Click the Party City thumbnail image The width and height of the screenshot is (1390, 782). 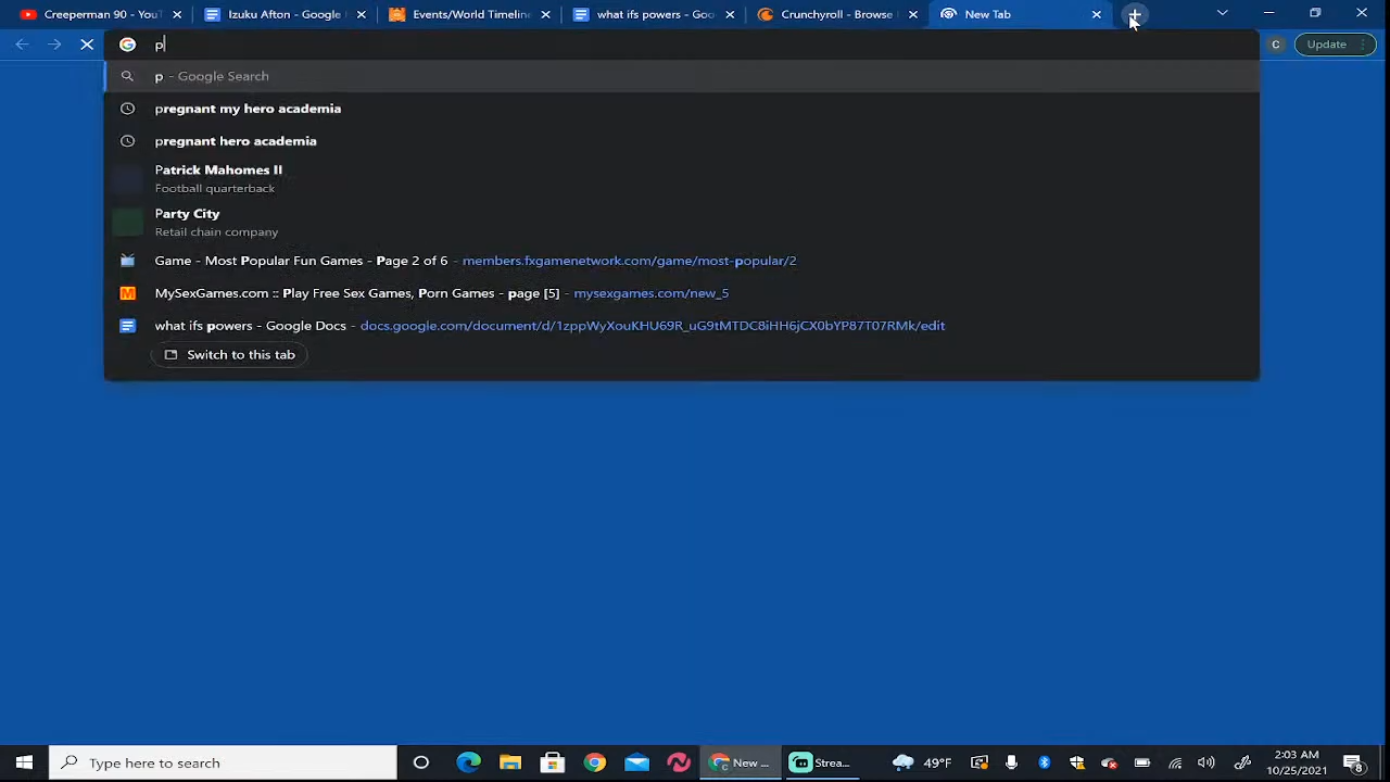point(127,222)
